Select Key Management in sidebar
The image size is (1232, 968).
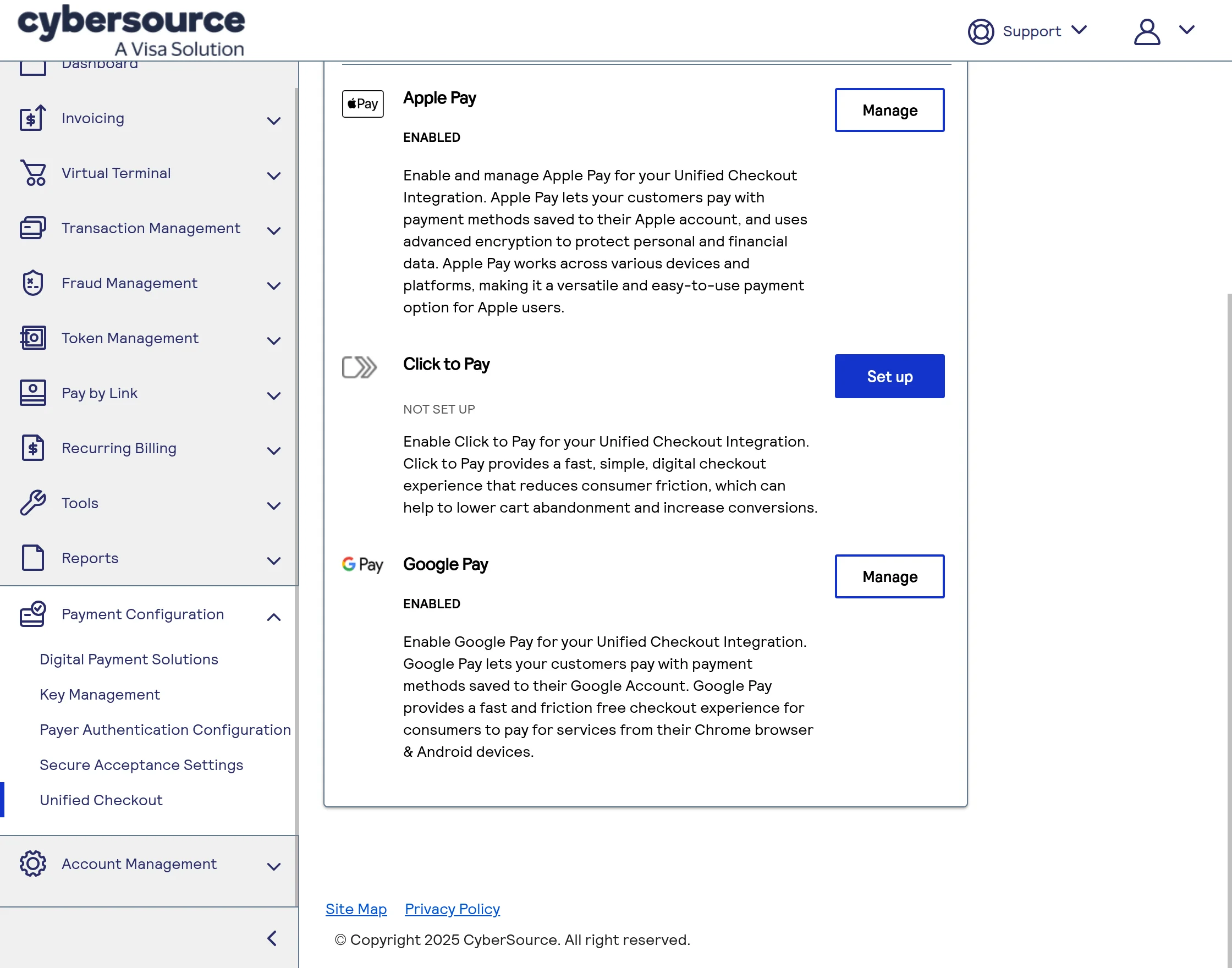[x=100, y=694]
